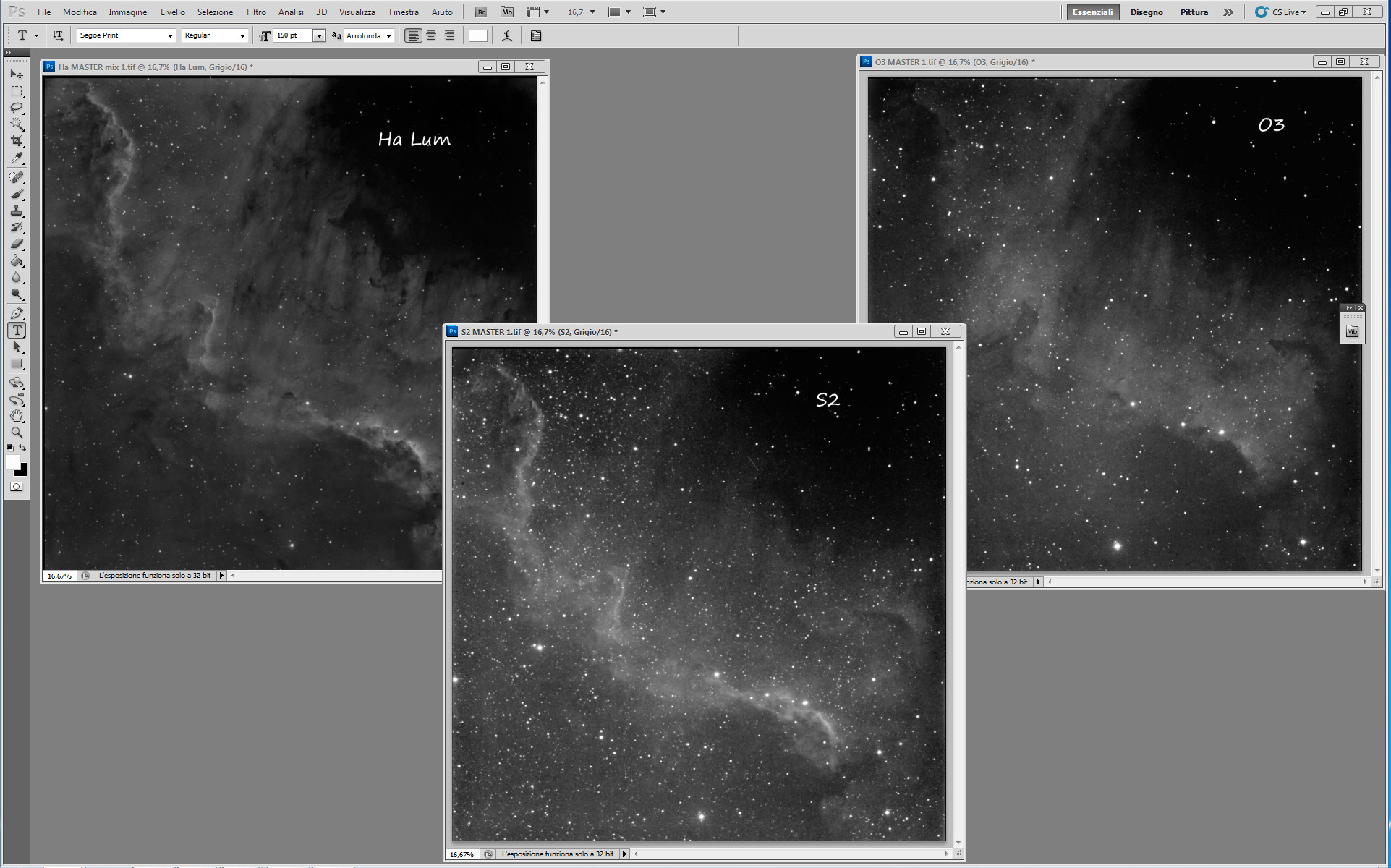Image resolution: width=1391 pixels, height=868 pixels.
Task: Open CS Live dropdown
Action: [1281, 12]
